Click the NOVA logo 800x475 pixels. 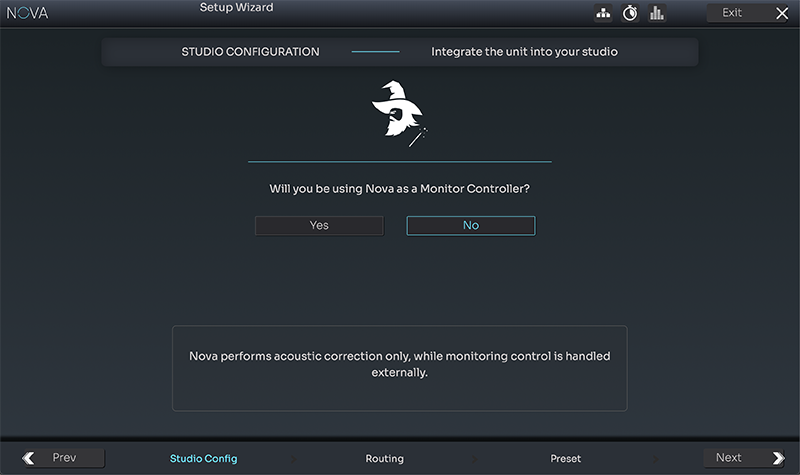[x=27, y=13]
